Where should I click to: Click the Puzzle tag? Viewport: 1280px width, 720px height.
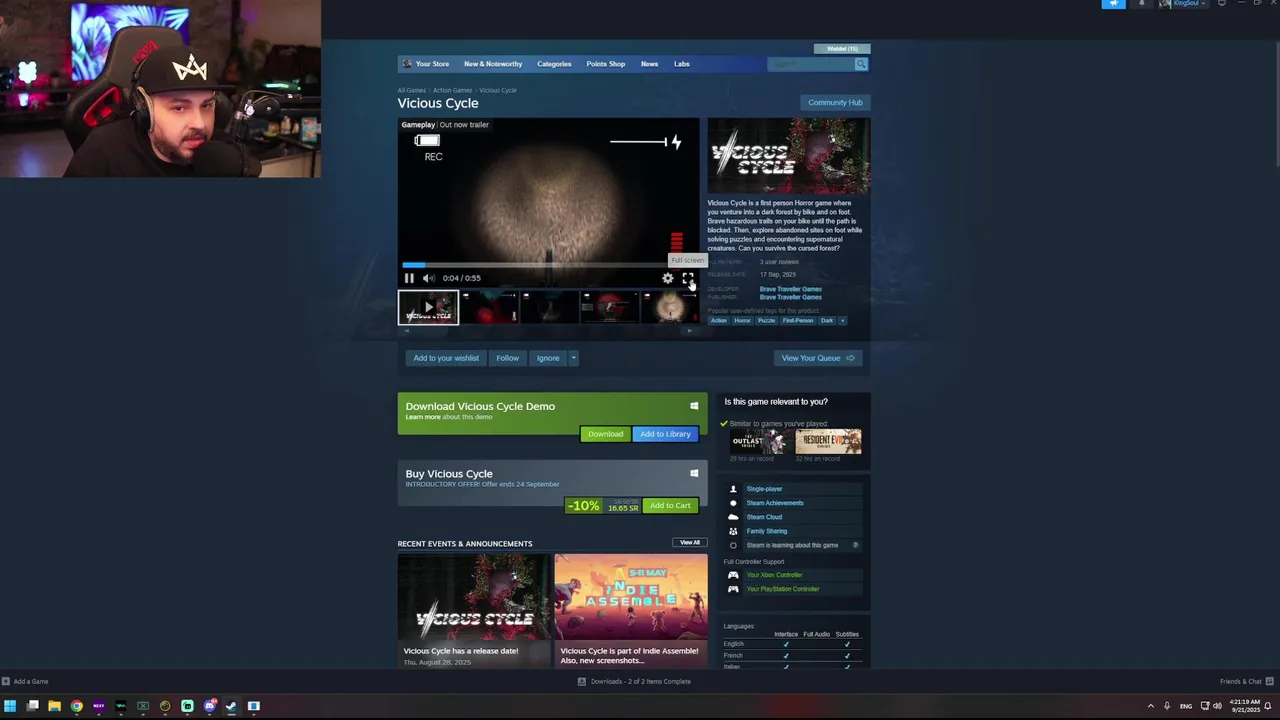coord(766,321)
